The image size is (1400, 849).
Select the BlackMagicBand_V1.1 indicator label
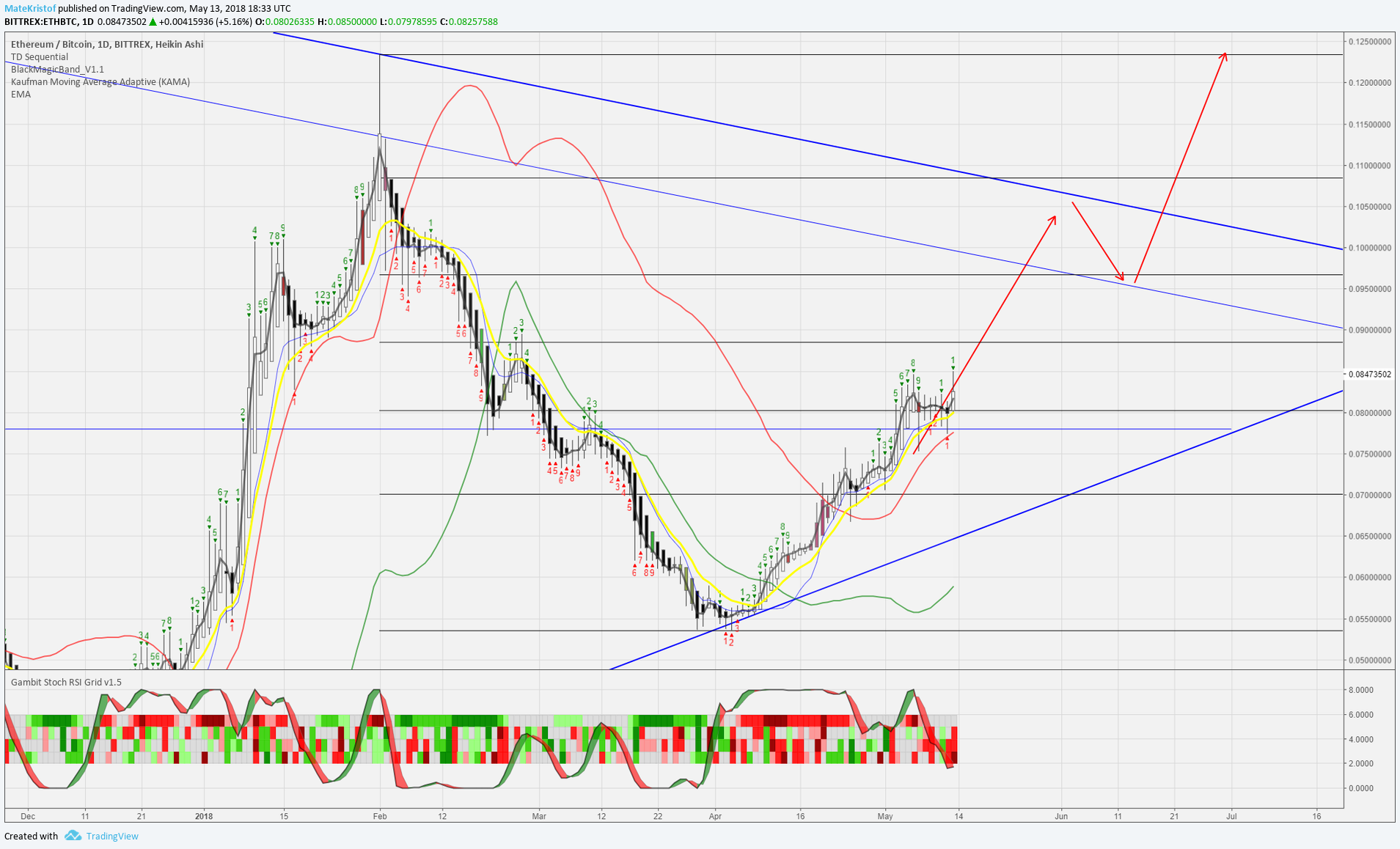click(57, 69)
